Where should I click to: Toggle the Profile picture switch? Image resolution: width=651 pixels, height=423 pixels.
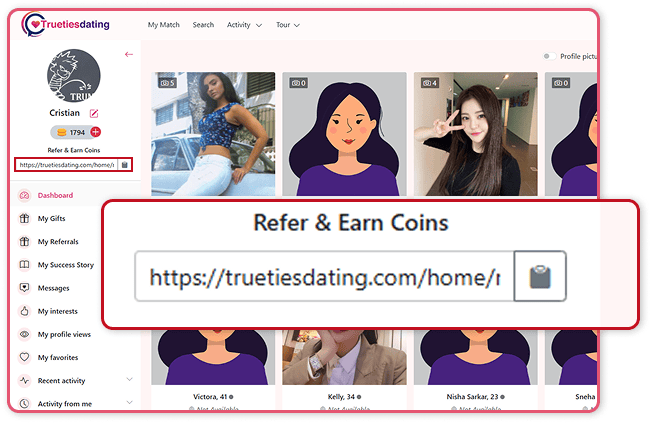pos(549,56)
